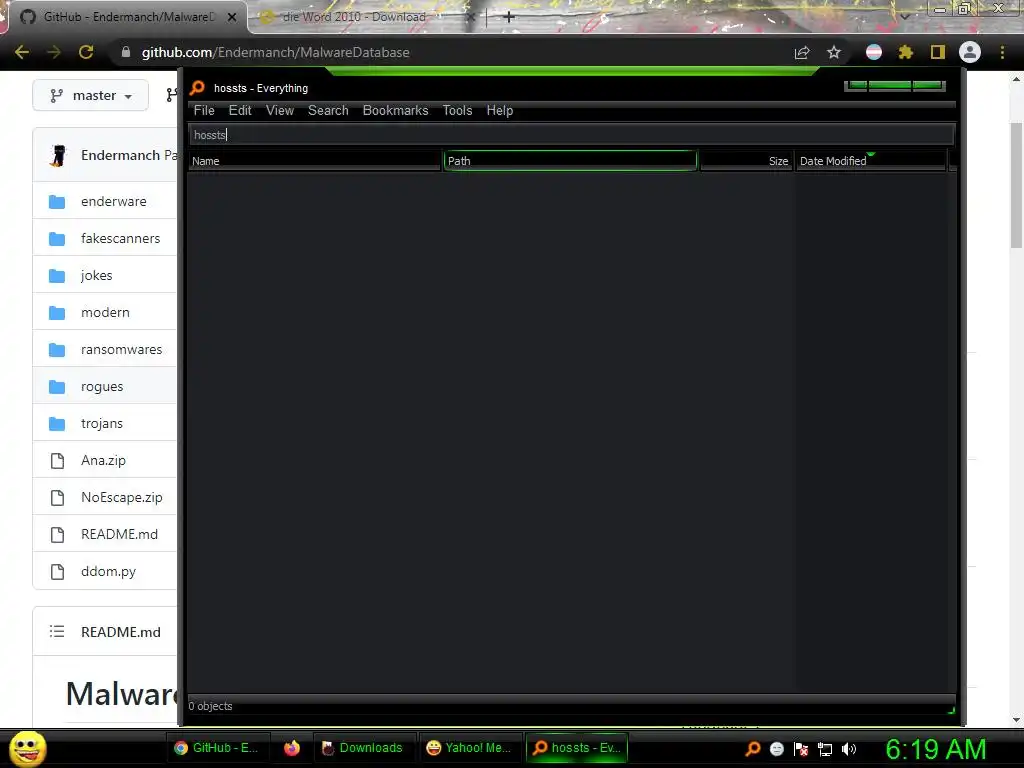
Task: Launch Firefox from the taskbar
Action: (x=291, y=748)
